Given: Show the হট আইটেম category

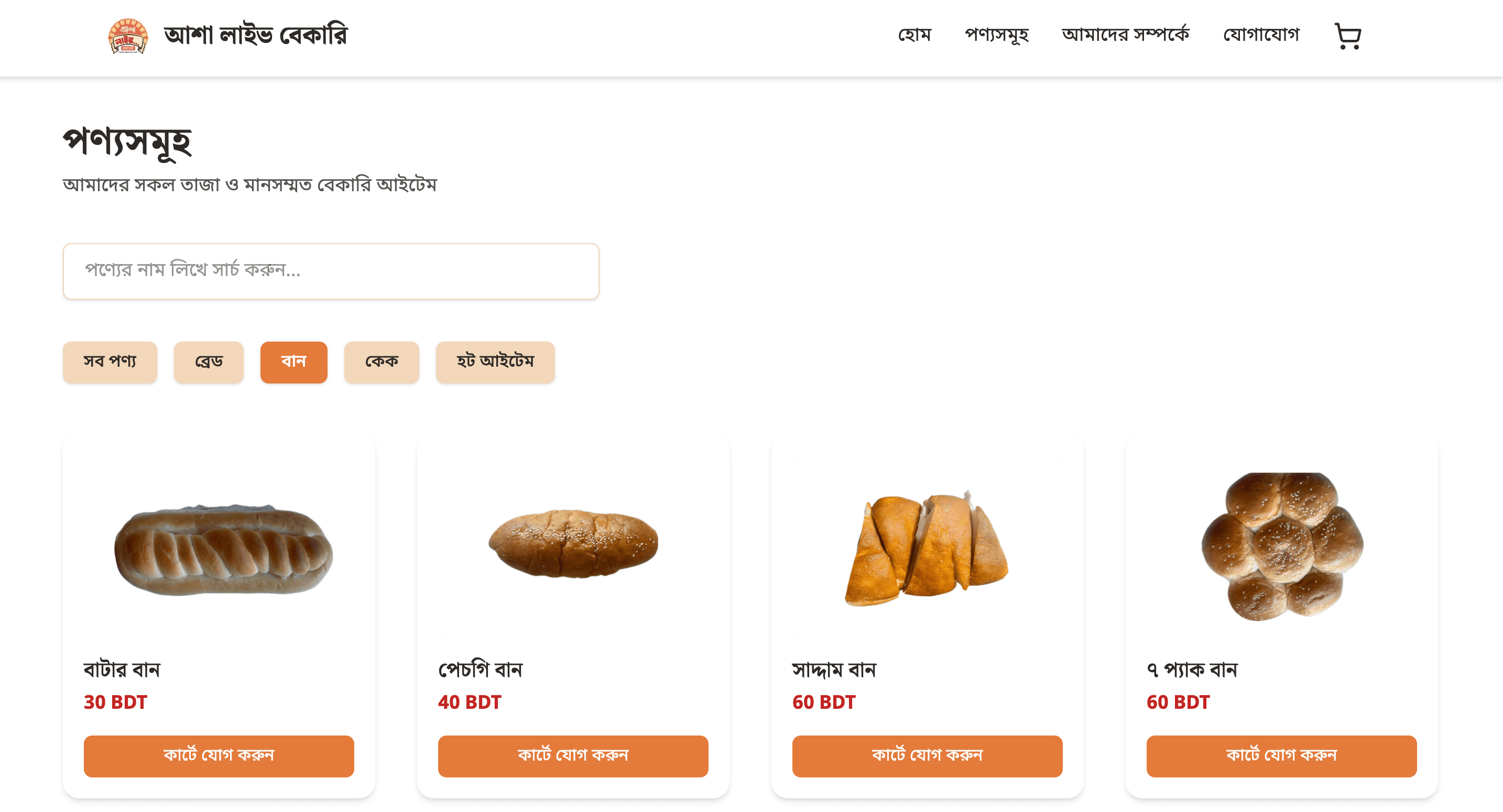Looking at the screenshot, I should [495, 362].
